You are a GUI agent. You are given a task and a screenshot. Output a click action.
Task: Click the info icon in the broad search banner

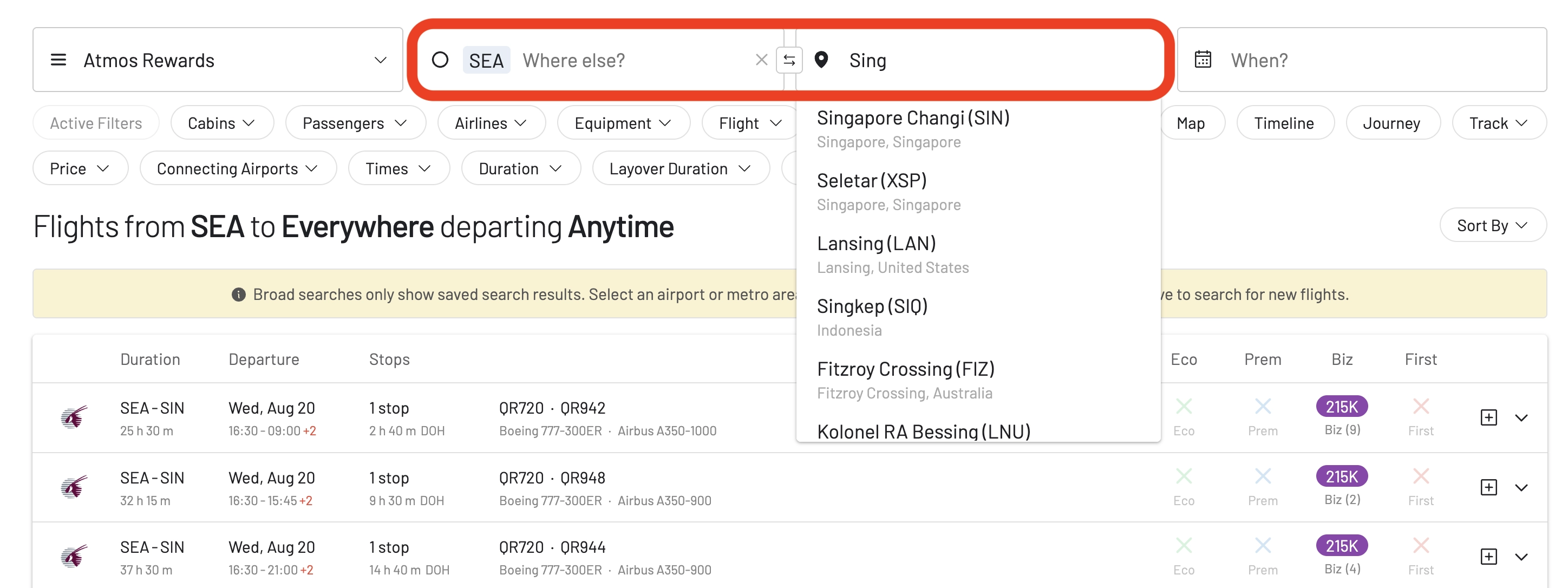239,295
